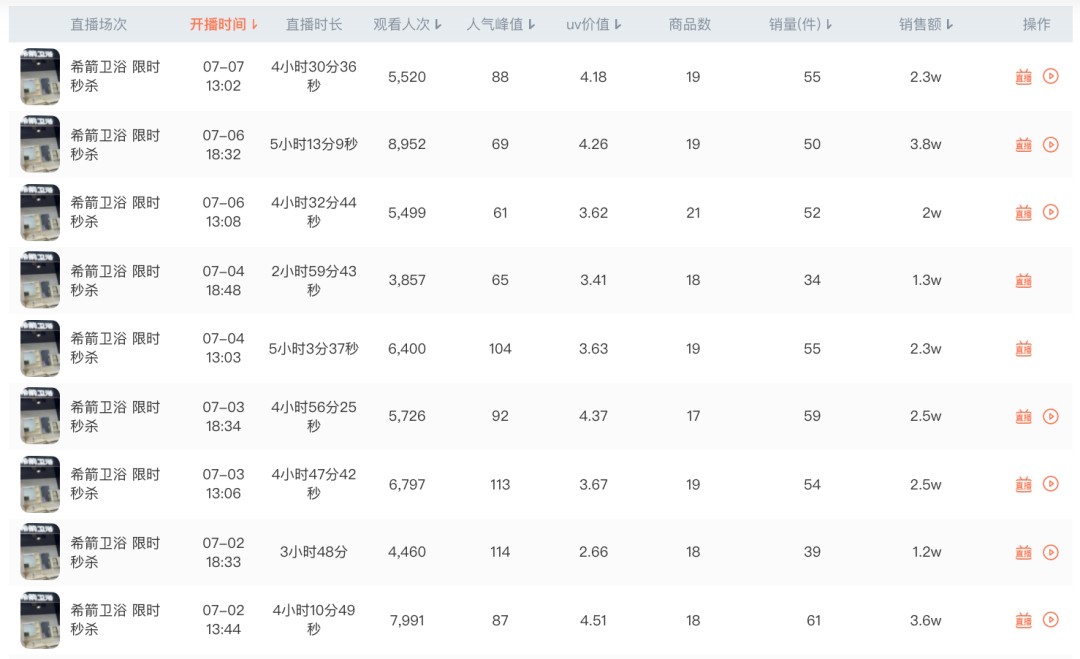Select duration 3小时48分

313,552
